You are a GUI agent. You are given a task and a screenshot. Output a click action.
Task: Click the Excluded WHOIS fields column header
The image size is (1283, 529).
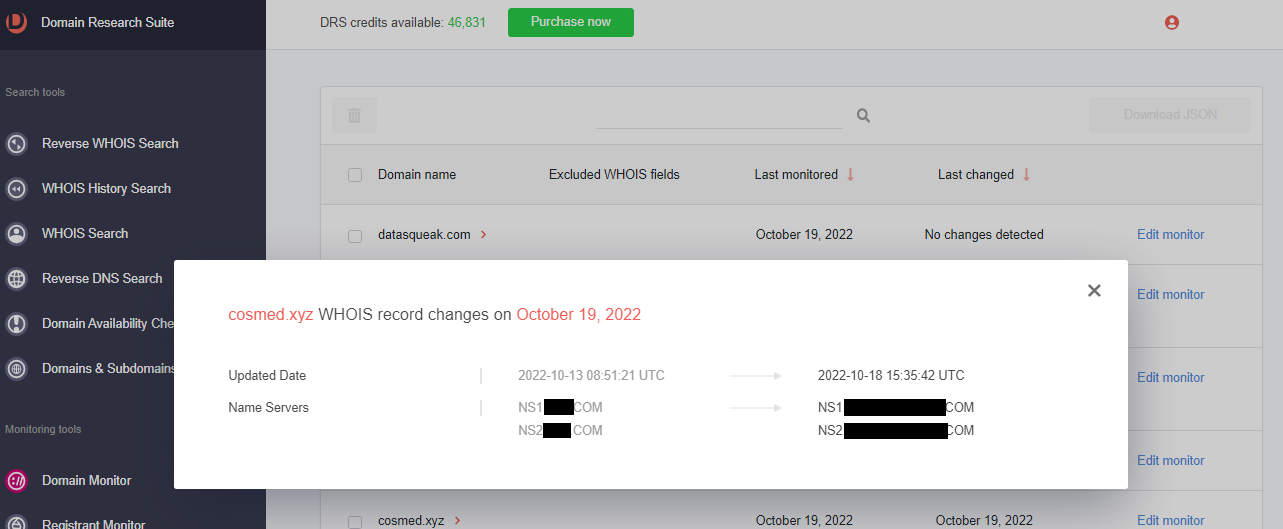614,175
